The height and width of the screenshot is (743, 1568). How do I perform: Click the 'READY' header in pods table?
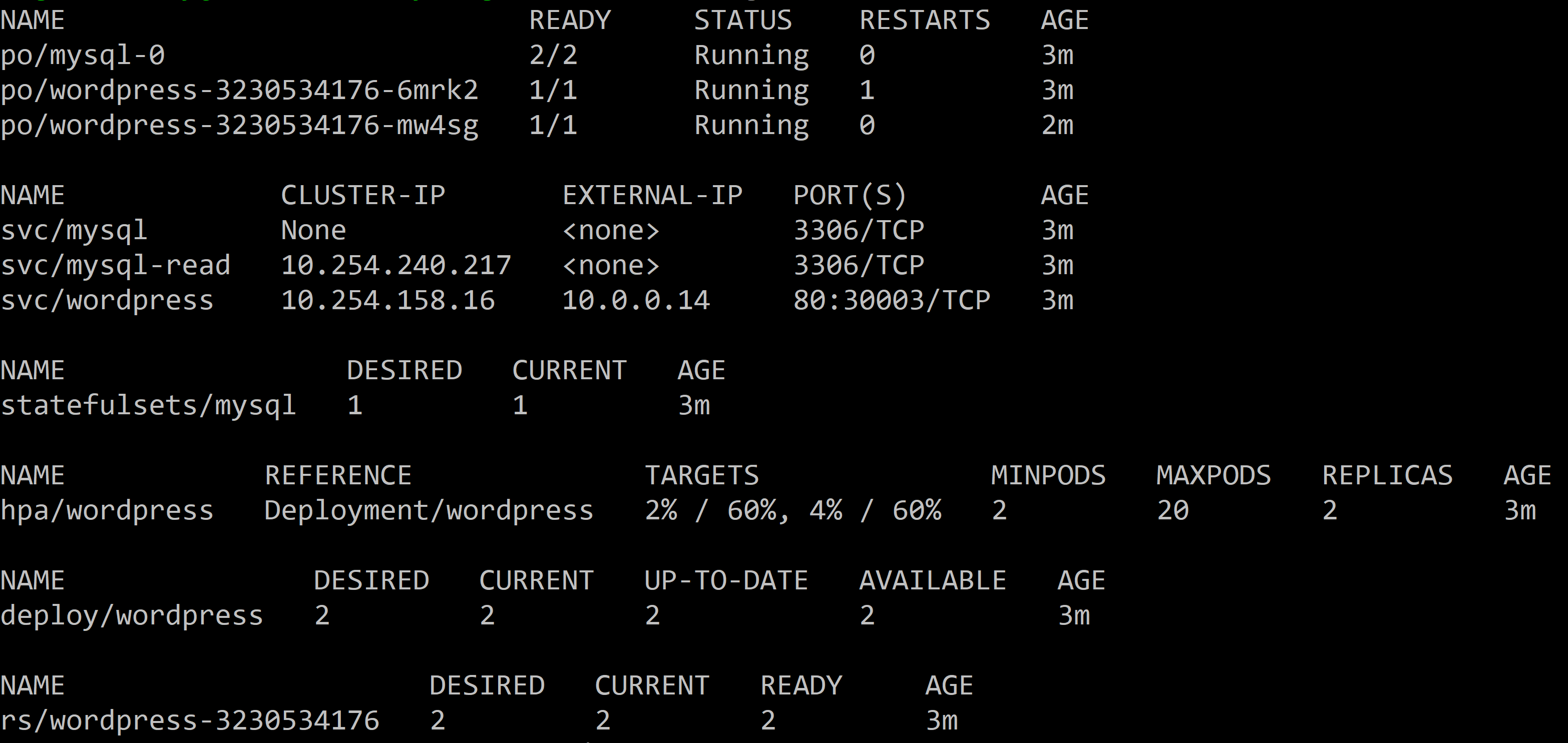(x=570, y=20)
